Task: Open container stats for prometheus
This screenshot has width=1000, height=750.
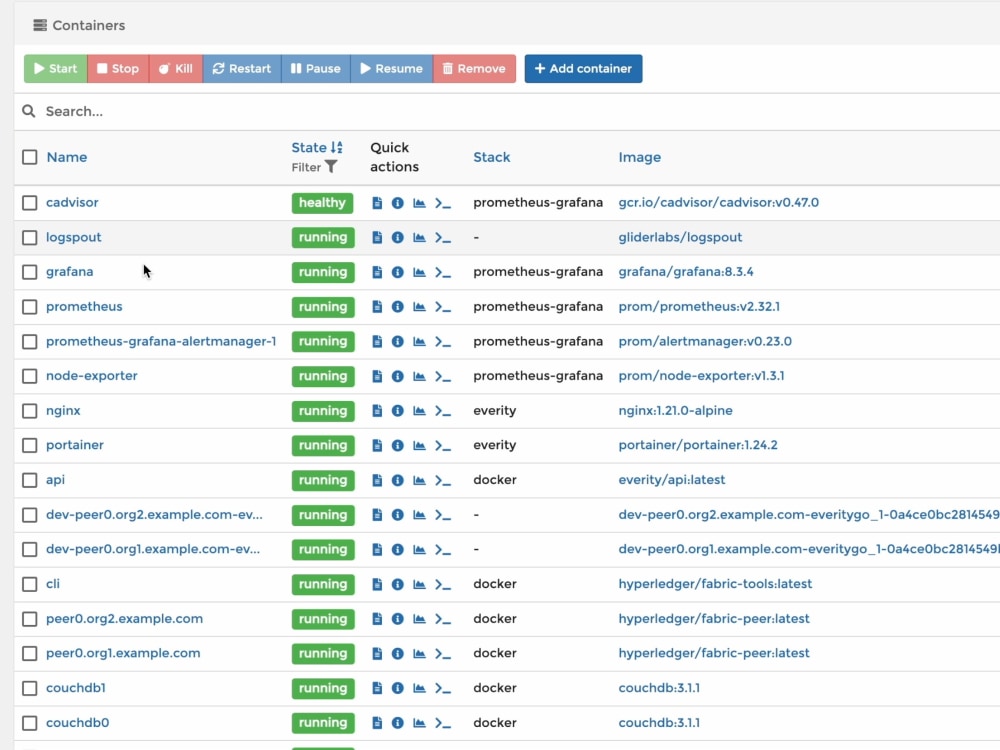Action: pyautogui.click(x=419, y=307)
